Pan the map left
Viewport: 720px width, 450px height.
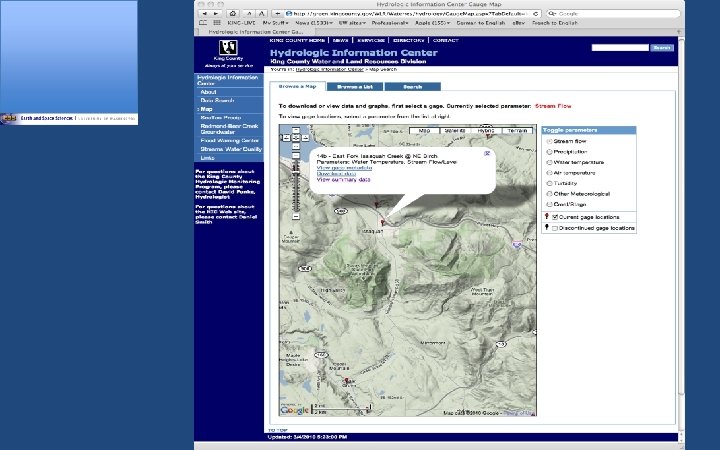tap(287, 138)
